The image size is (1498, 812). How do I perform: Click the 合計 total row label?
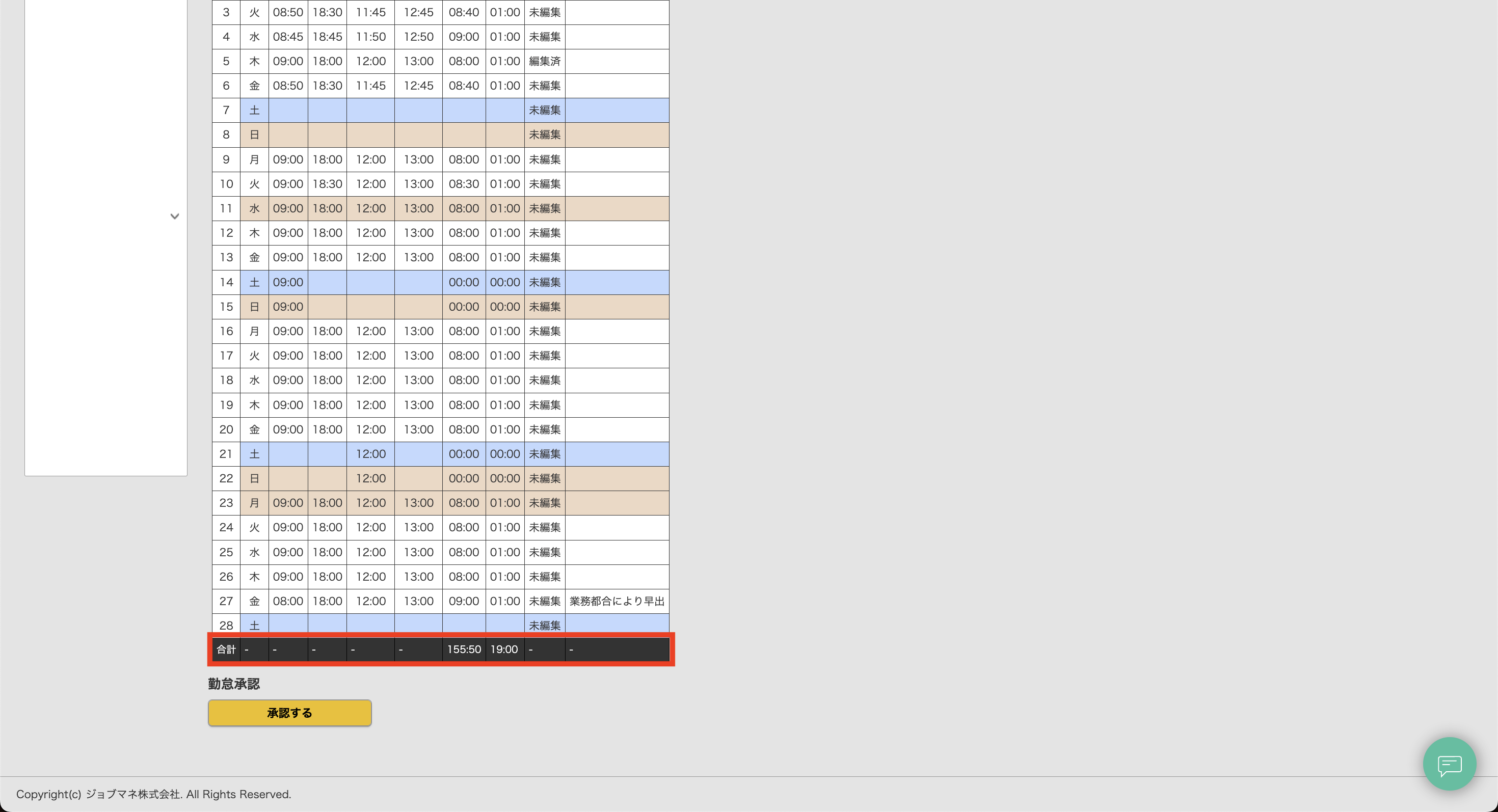click(x=226, y=649)
